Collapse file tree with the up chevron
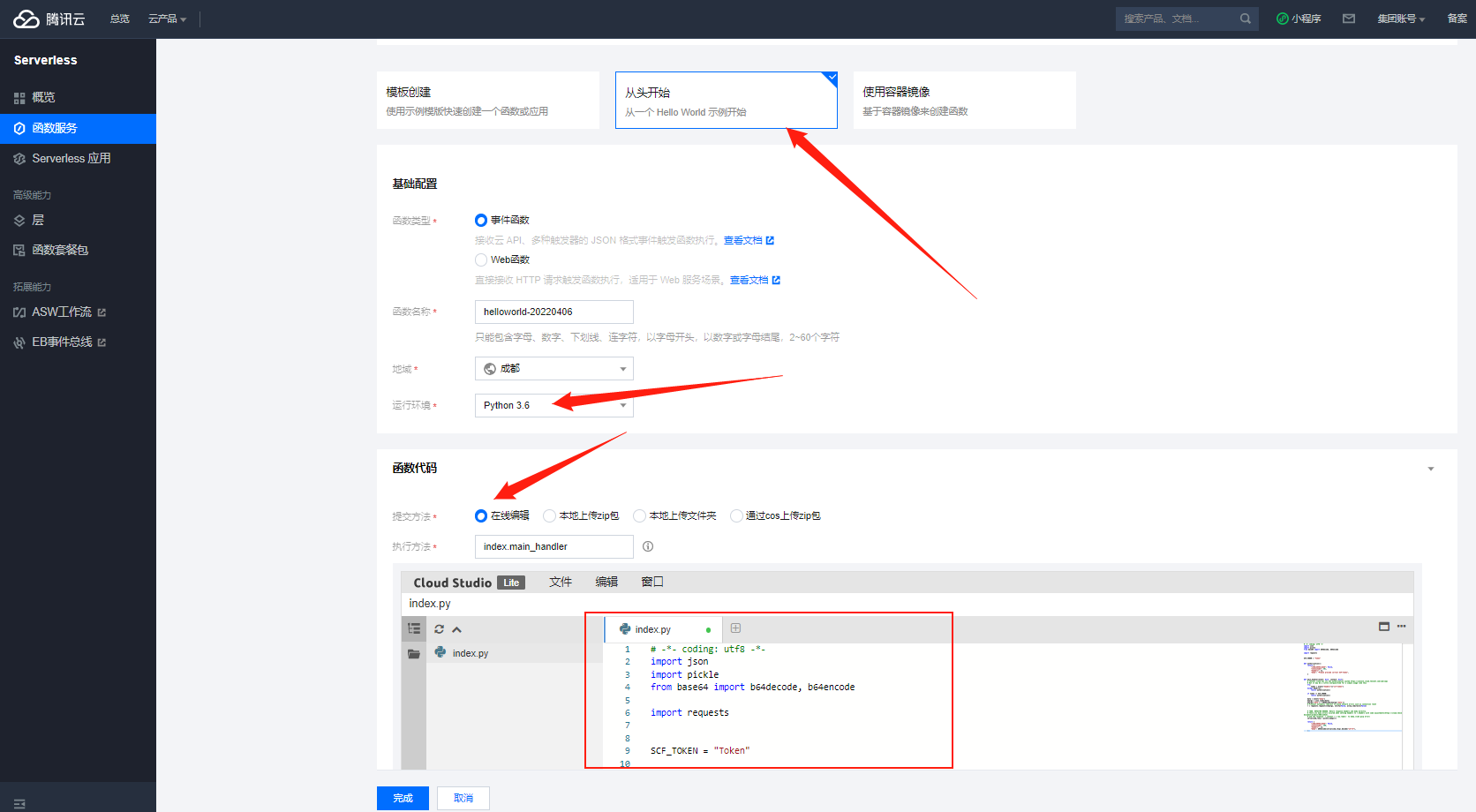 [x=456, y=629]
